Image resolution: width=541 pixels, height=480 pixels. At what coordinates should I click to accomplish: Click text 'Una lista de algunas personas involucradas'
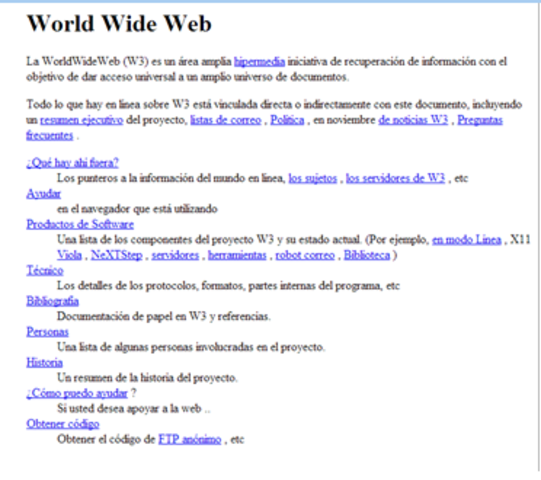(x=155, y=347)
